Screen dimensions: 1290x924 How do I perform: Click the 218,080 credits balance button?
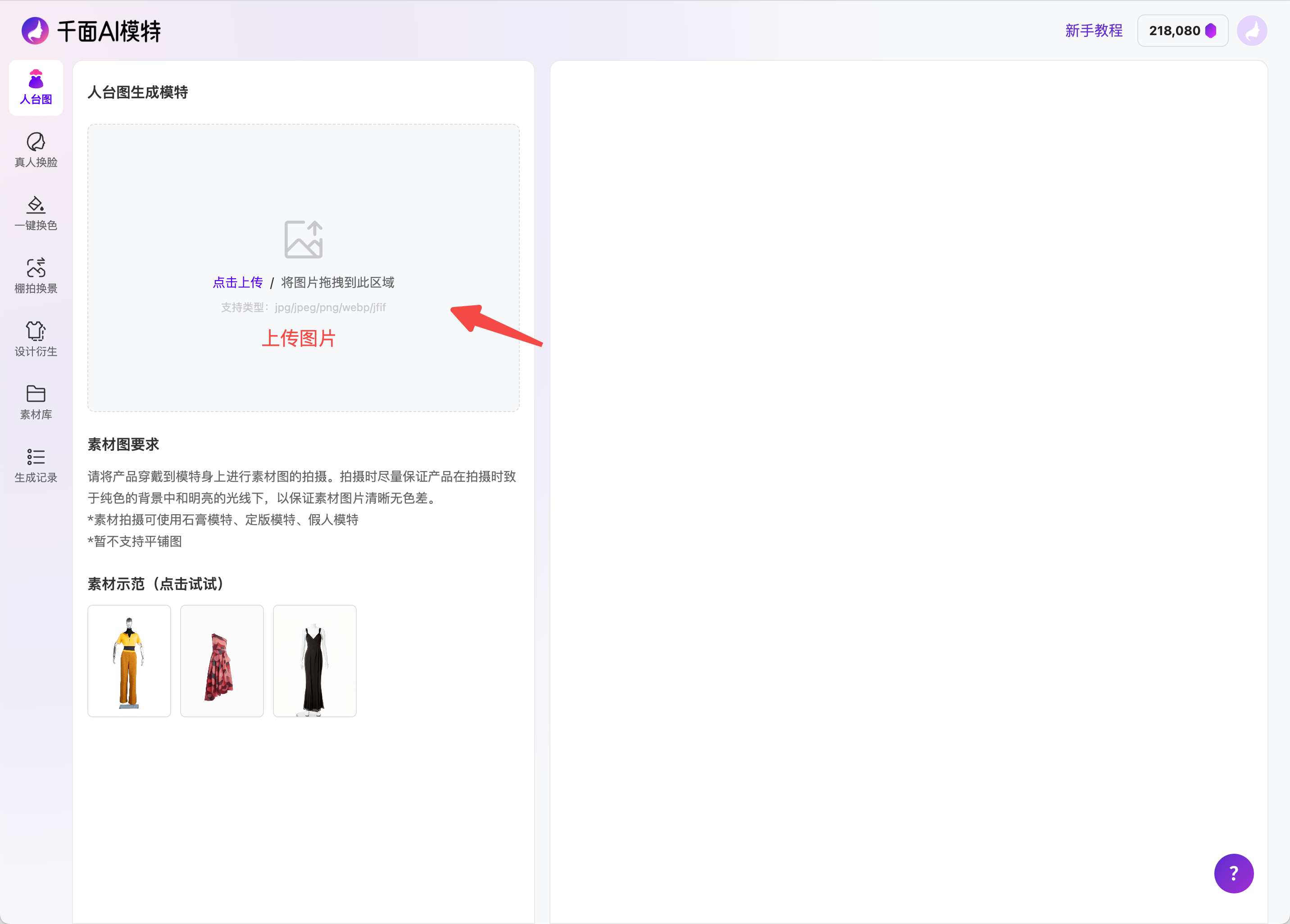pyautogui.click(x=1182, y=31)
